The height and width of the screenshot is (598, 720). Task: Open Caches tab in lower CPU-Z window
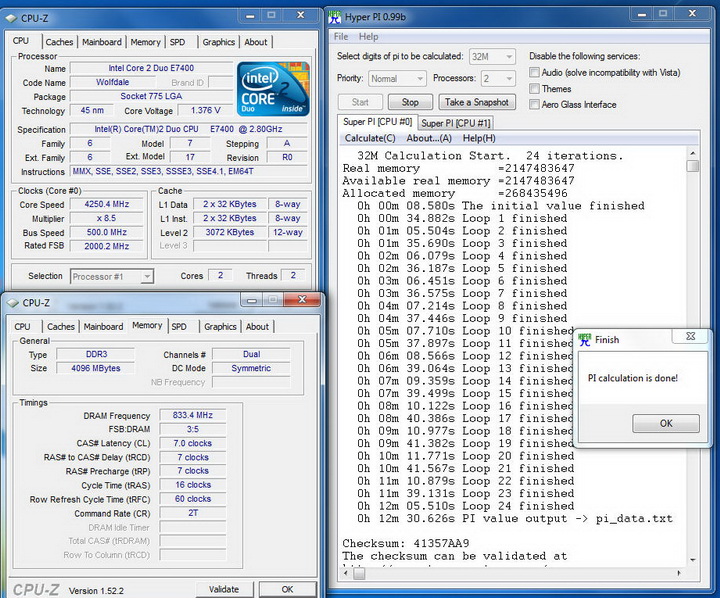(61, 327)
